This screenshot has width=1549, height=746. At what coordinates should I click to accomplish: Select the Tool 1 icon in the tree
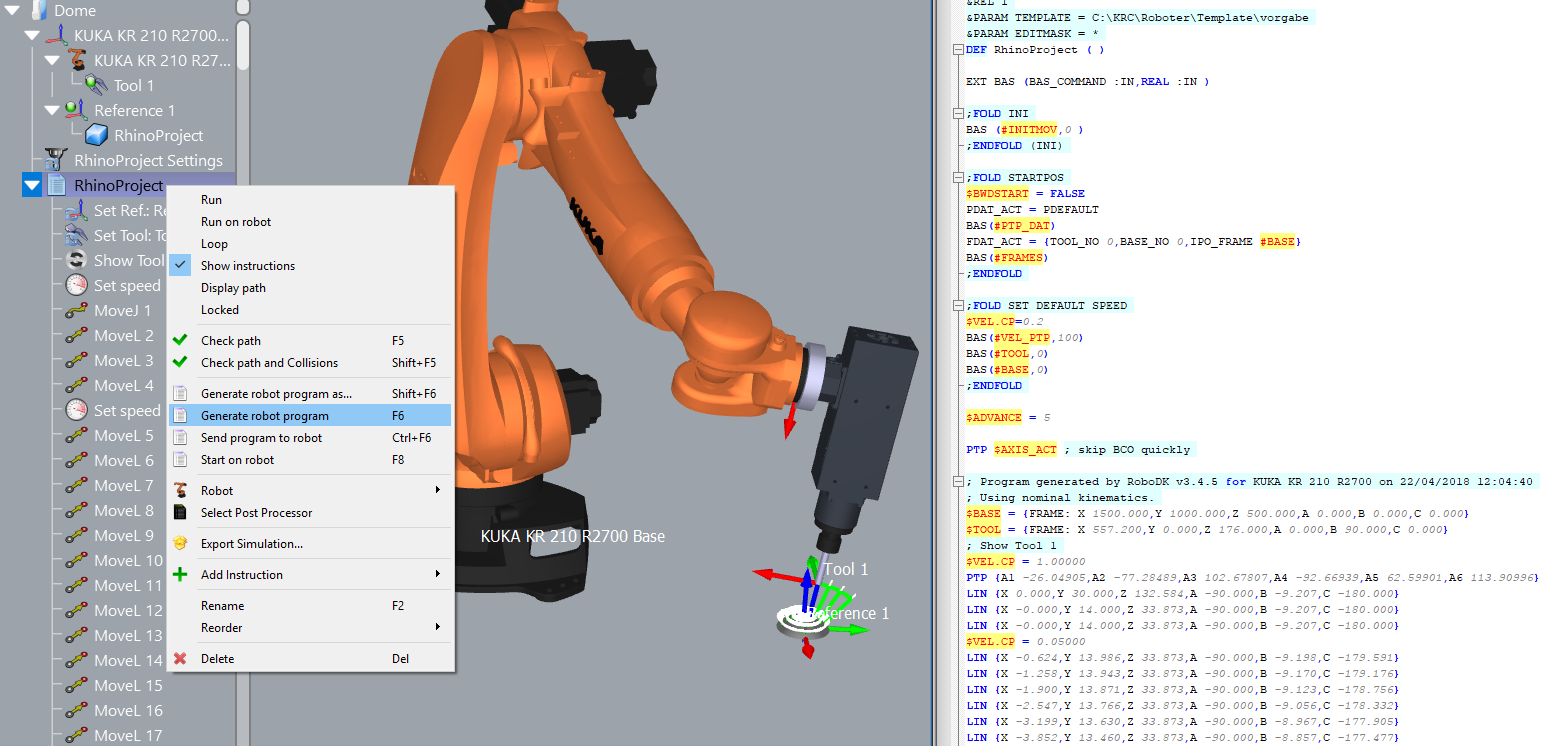pos(96,85)
